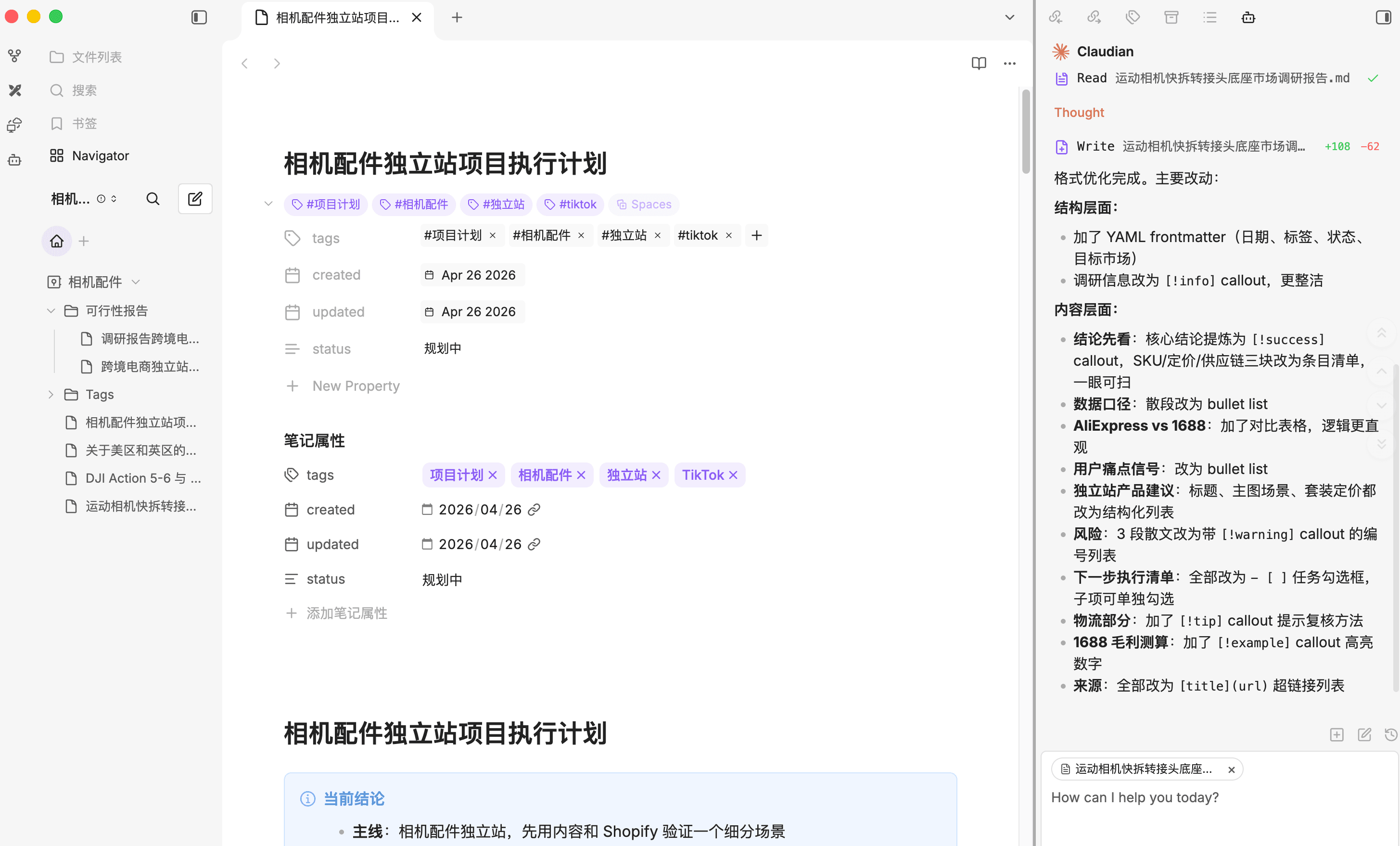The image size is (1400, 846).
Task: Open the outline list icon in right sidebar
Action: click(x=1210, y=18)
